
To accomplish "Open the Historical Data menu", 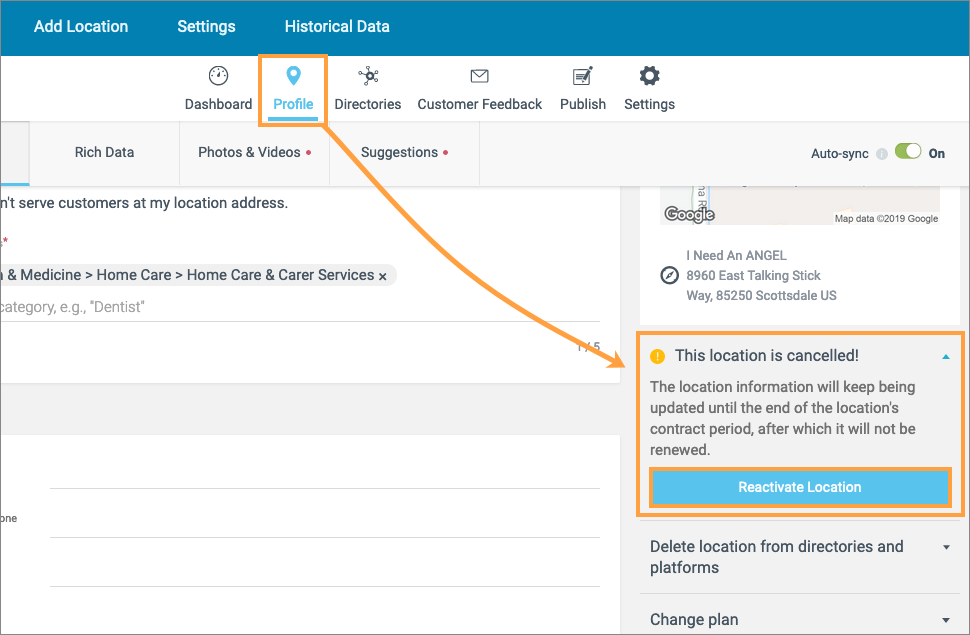I will point(336,27).
